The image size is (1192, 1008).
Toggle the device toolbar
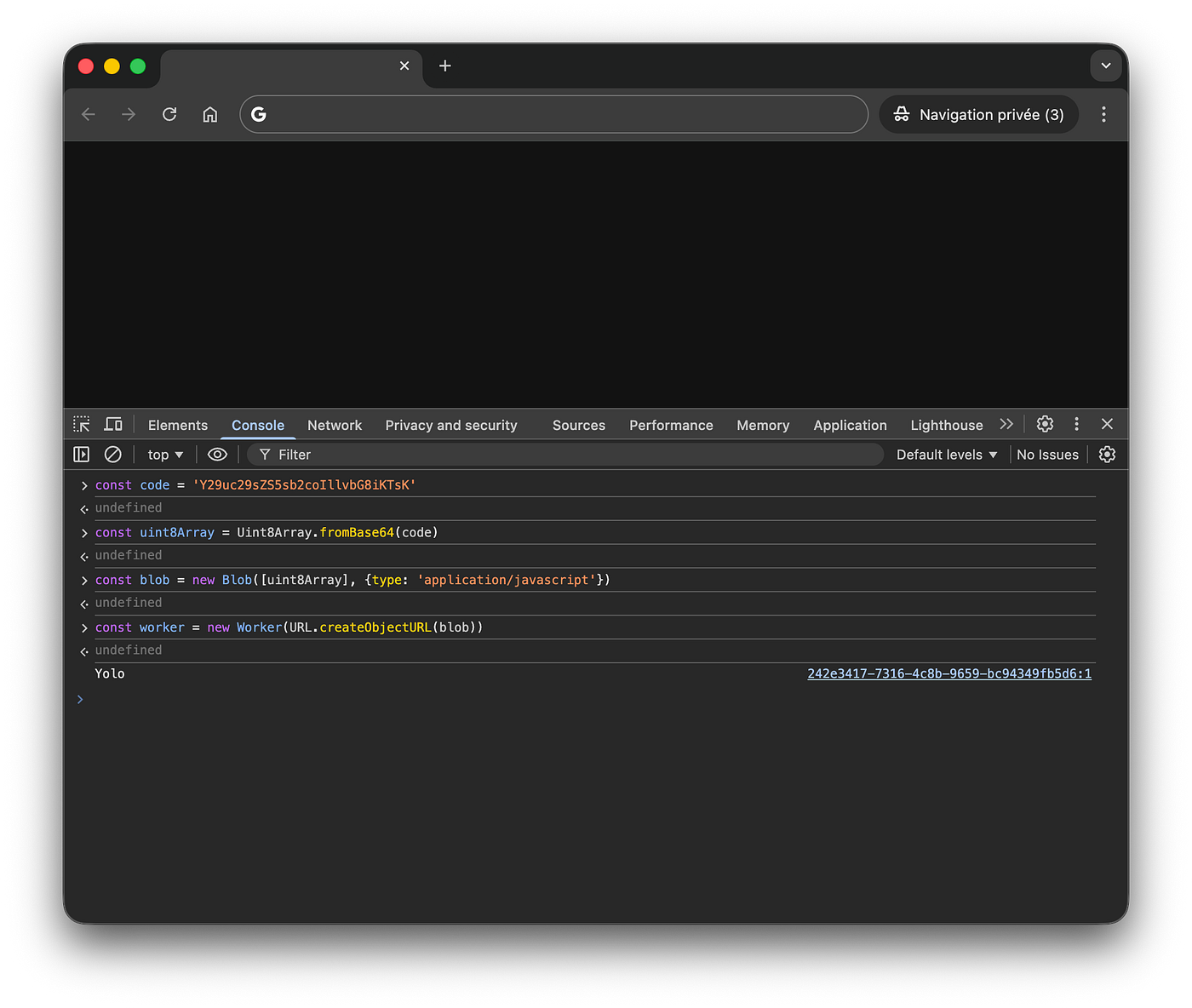113,423
